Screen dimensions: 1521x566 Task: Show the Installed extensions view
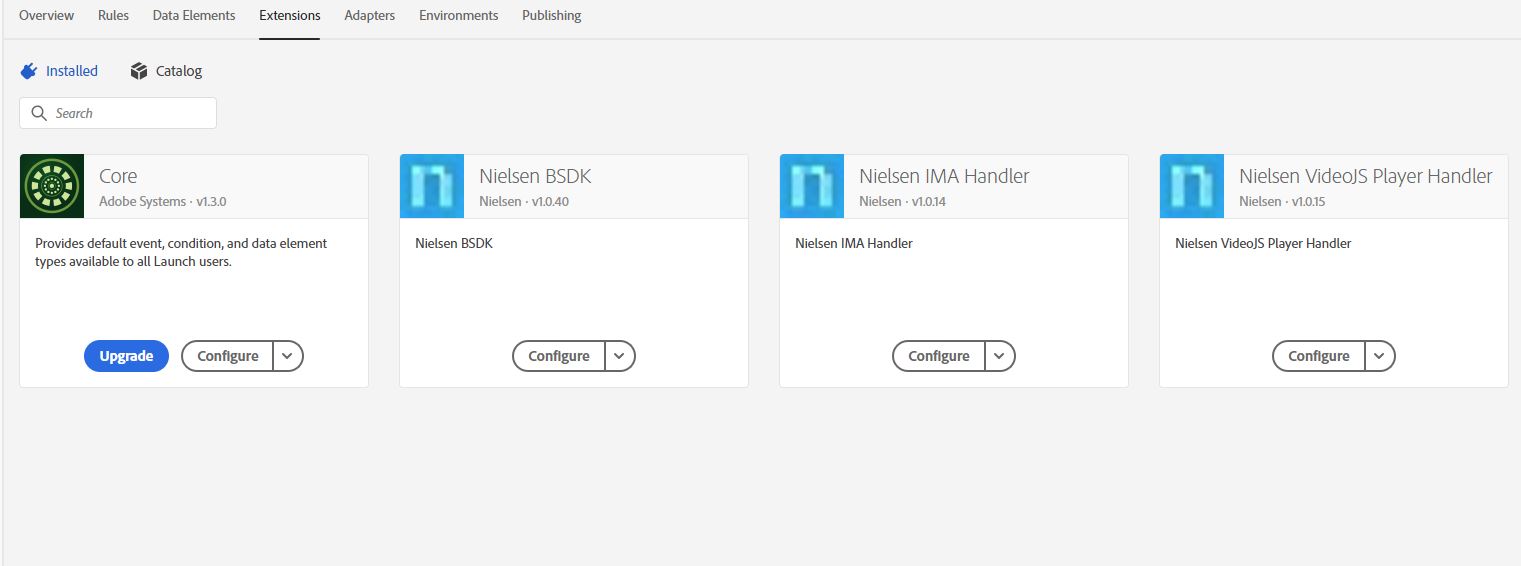point(59,71)
